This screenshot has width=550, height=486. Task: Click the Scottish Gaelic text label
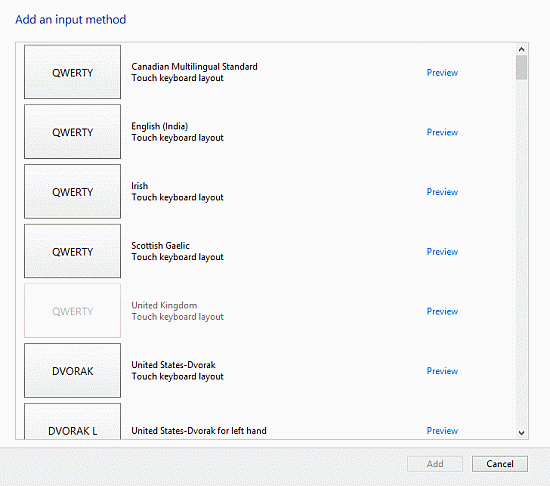coord(160,245)
